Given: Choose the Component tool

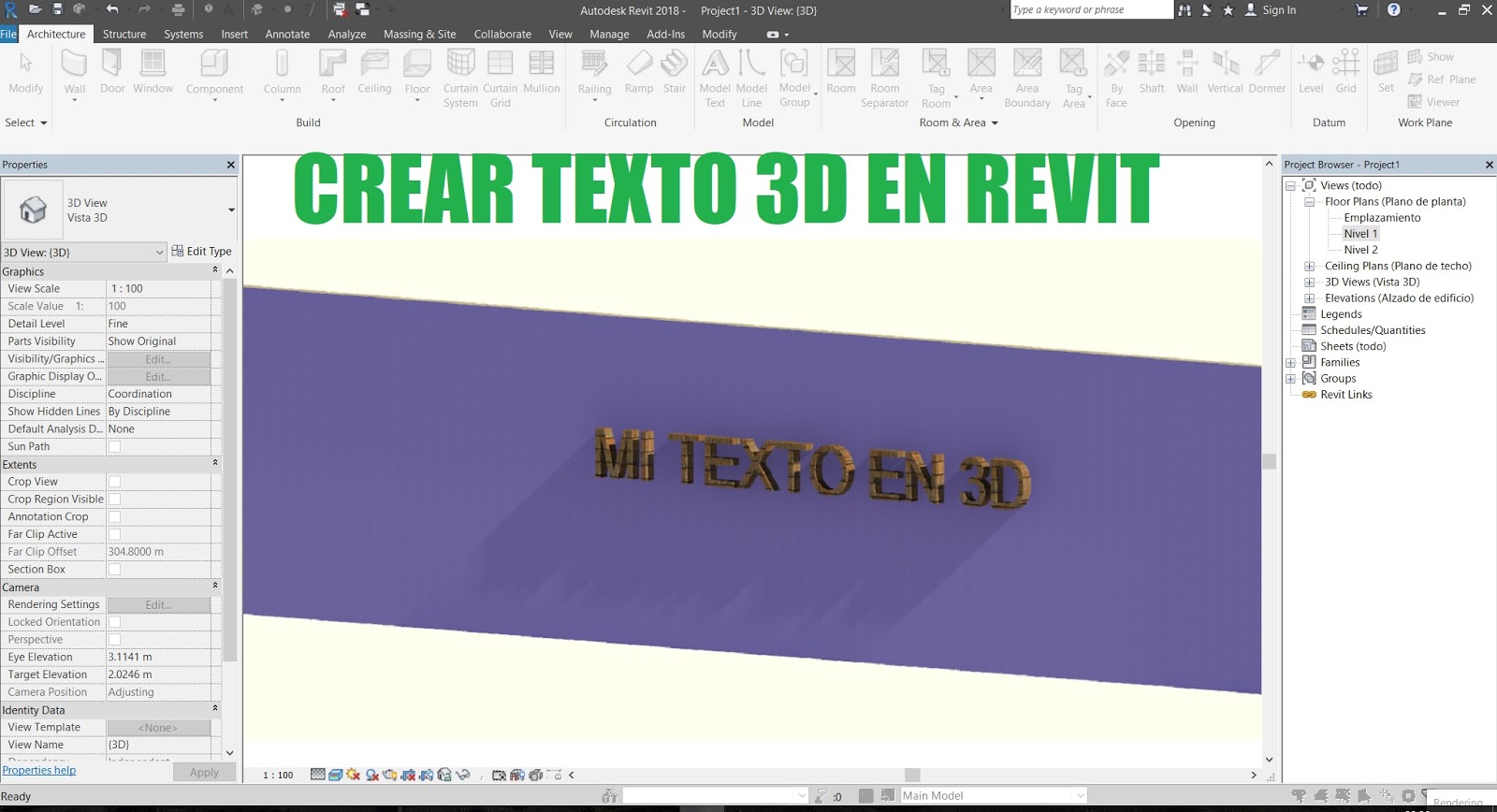Looking at the screenshot, I should [214, 73].
